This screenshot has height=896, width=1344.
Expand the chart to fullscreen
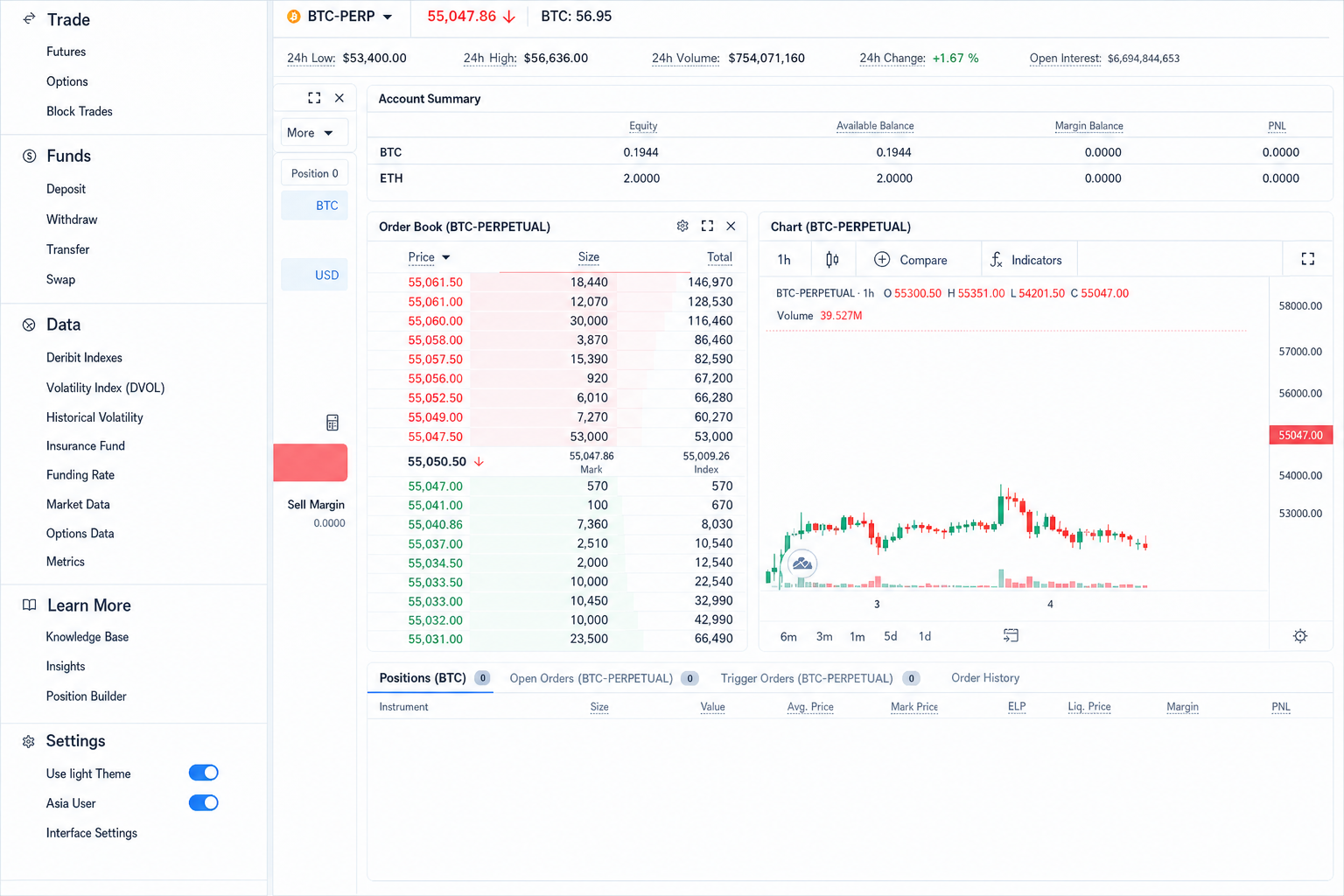coord(1308,258)
